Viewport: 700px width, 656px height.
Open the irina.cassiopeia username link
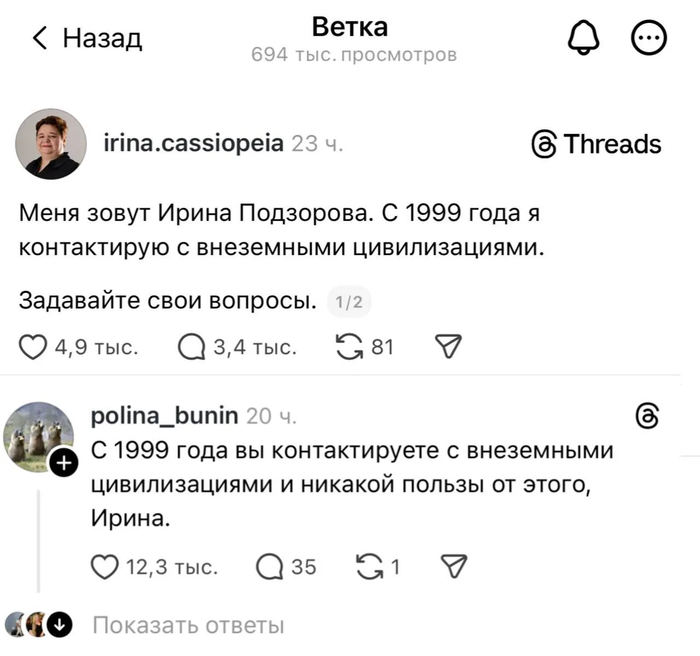(x=193, y=143)
